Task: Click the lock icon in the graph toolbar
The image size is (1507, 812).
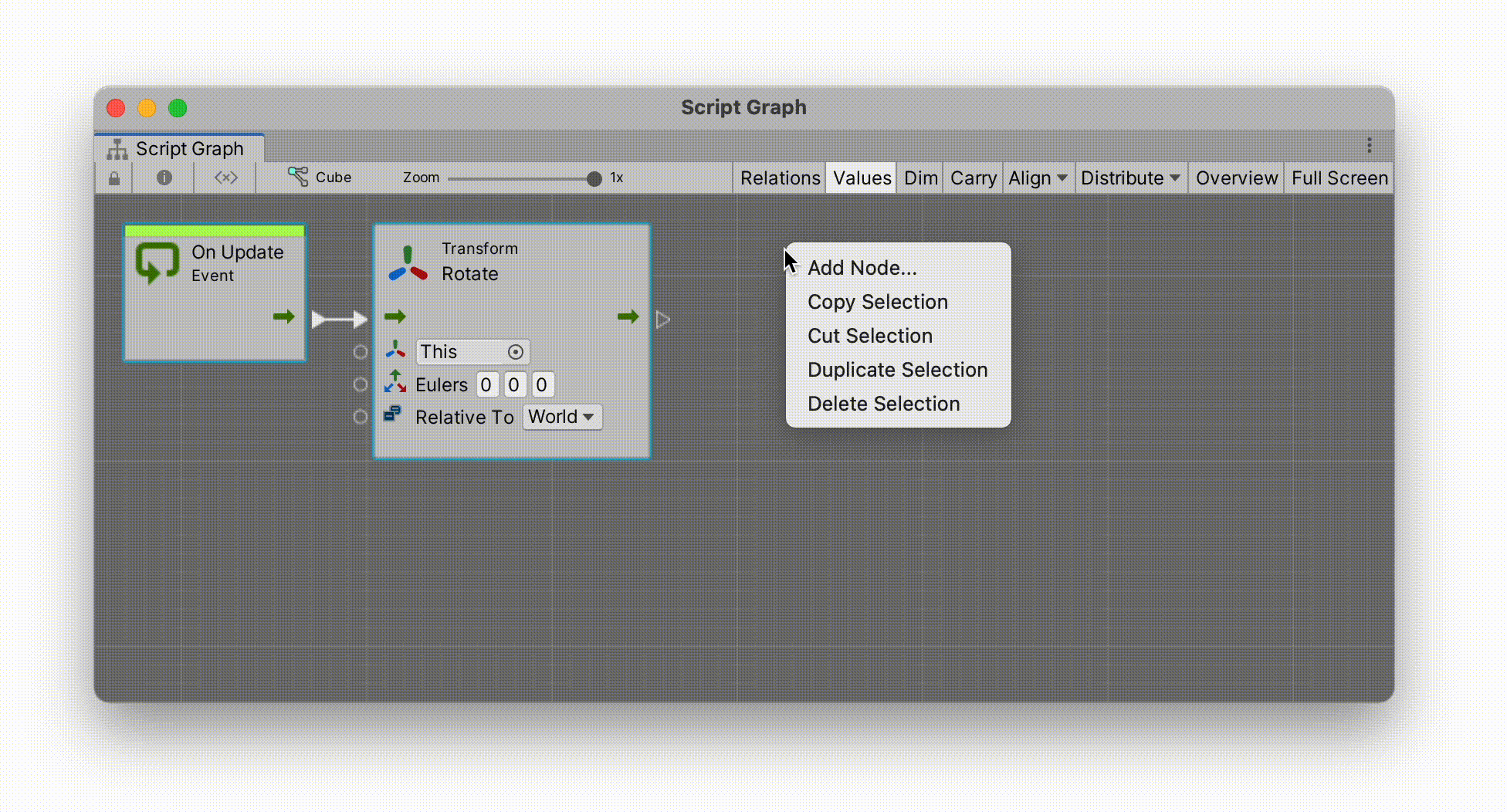Action: coord(113,178)
